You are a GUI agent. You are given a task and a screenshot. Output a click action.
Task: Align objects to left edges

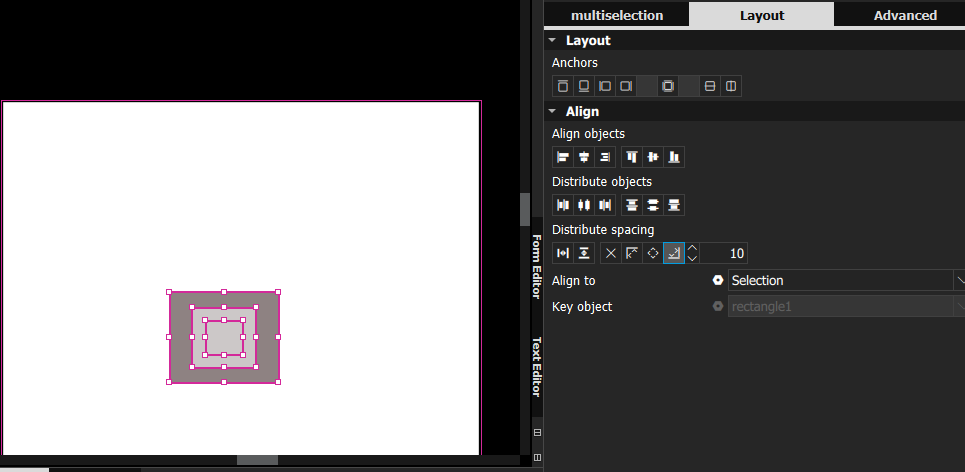click(563, 157)
